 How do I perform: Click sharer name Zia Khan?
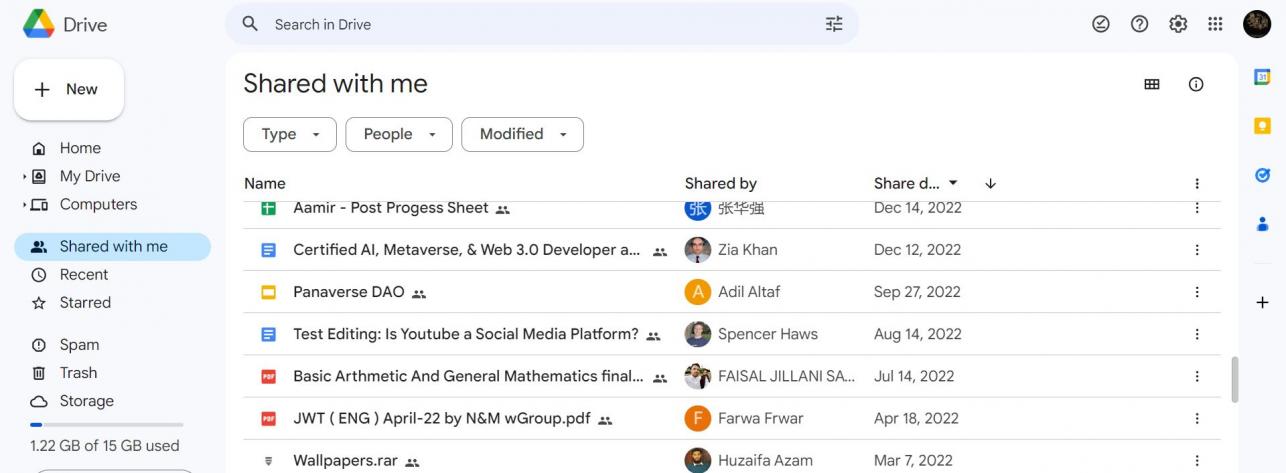click(747, 250)
